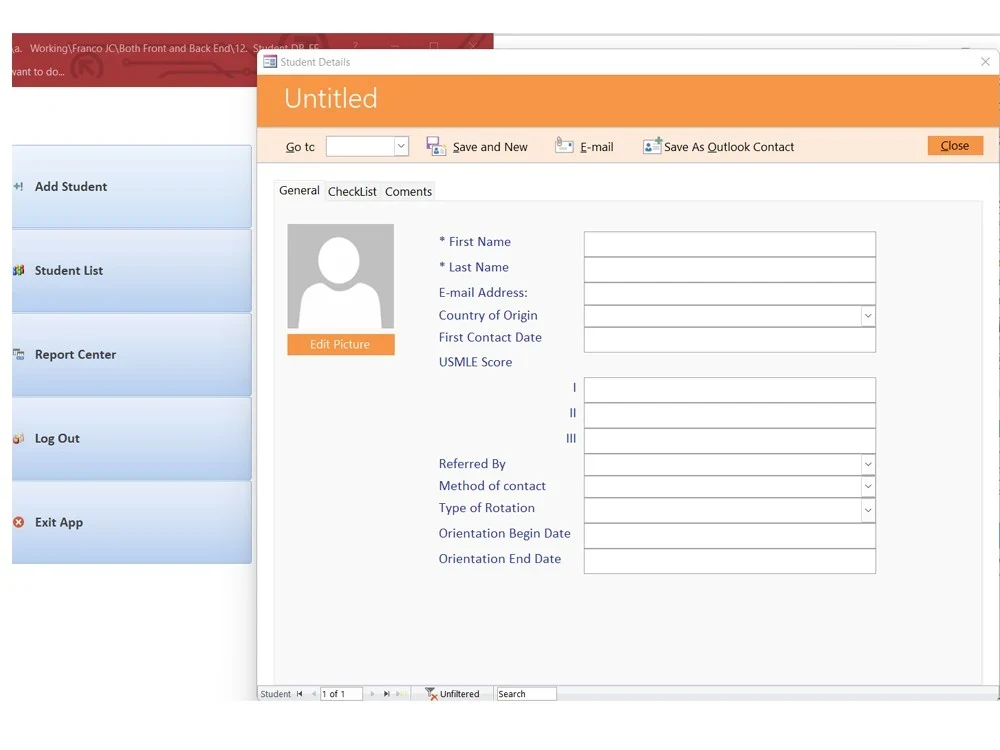
Task: Click Save As Outlook Contact label
Action: (729, 147)
